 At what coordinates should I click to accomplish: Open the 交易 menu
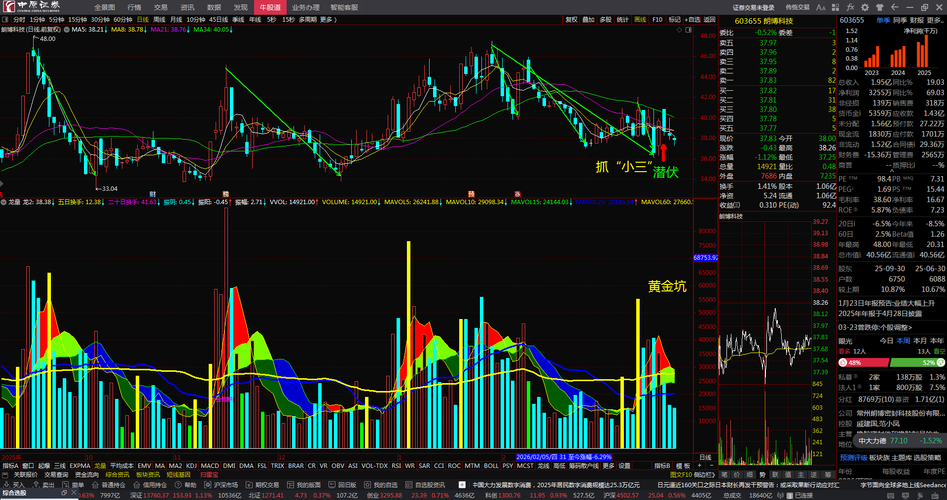point(161,7)
